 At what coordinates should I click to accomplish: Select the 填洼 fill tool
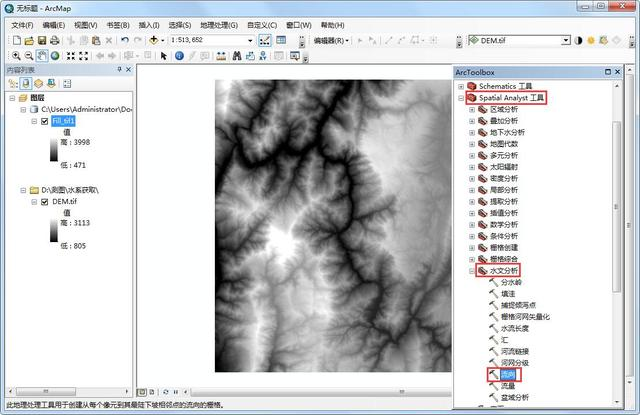508,294
